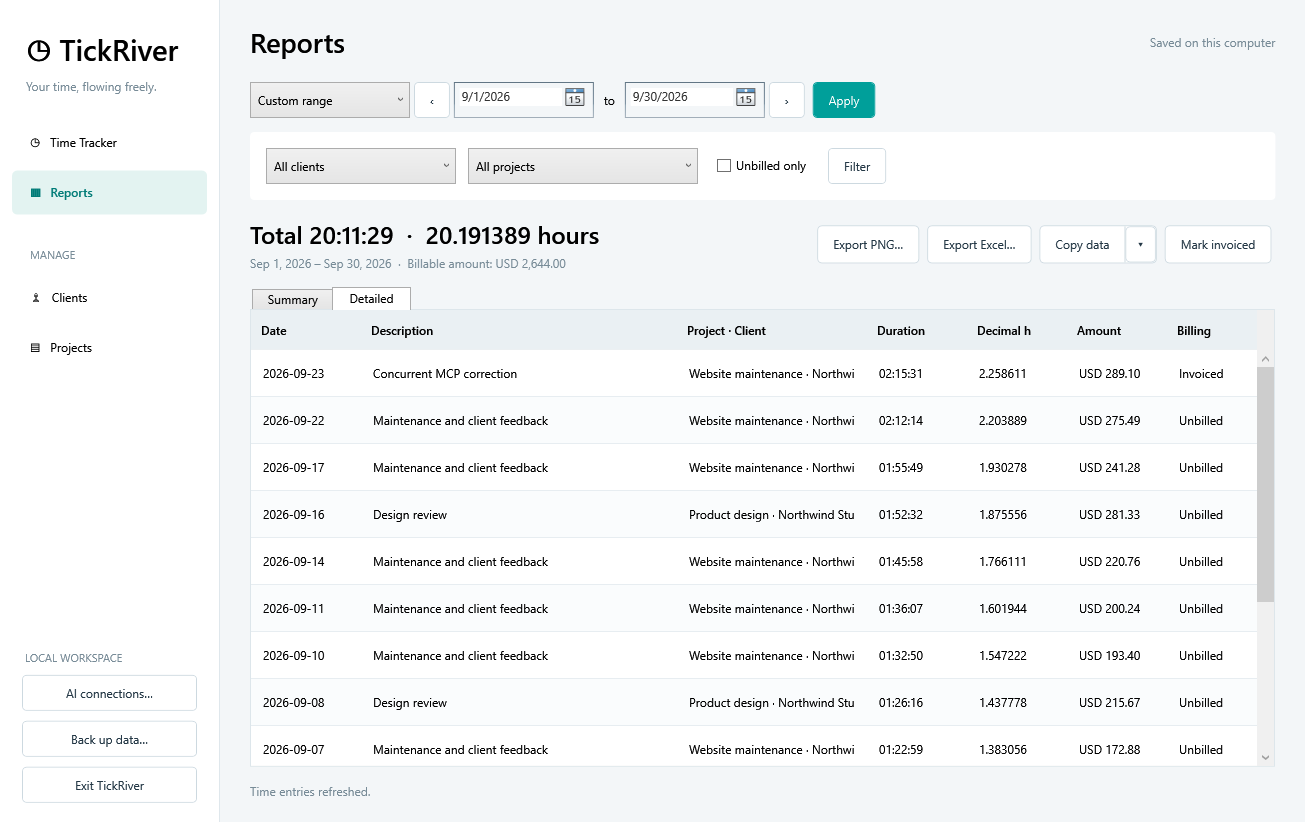Open the Clients section
The width and height of the screenshot is (1305, 822).
(x=110, y=298)
